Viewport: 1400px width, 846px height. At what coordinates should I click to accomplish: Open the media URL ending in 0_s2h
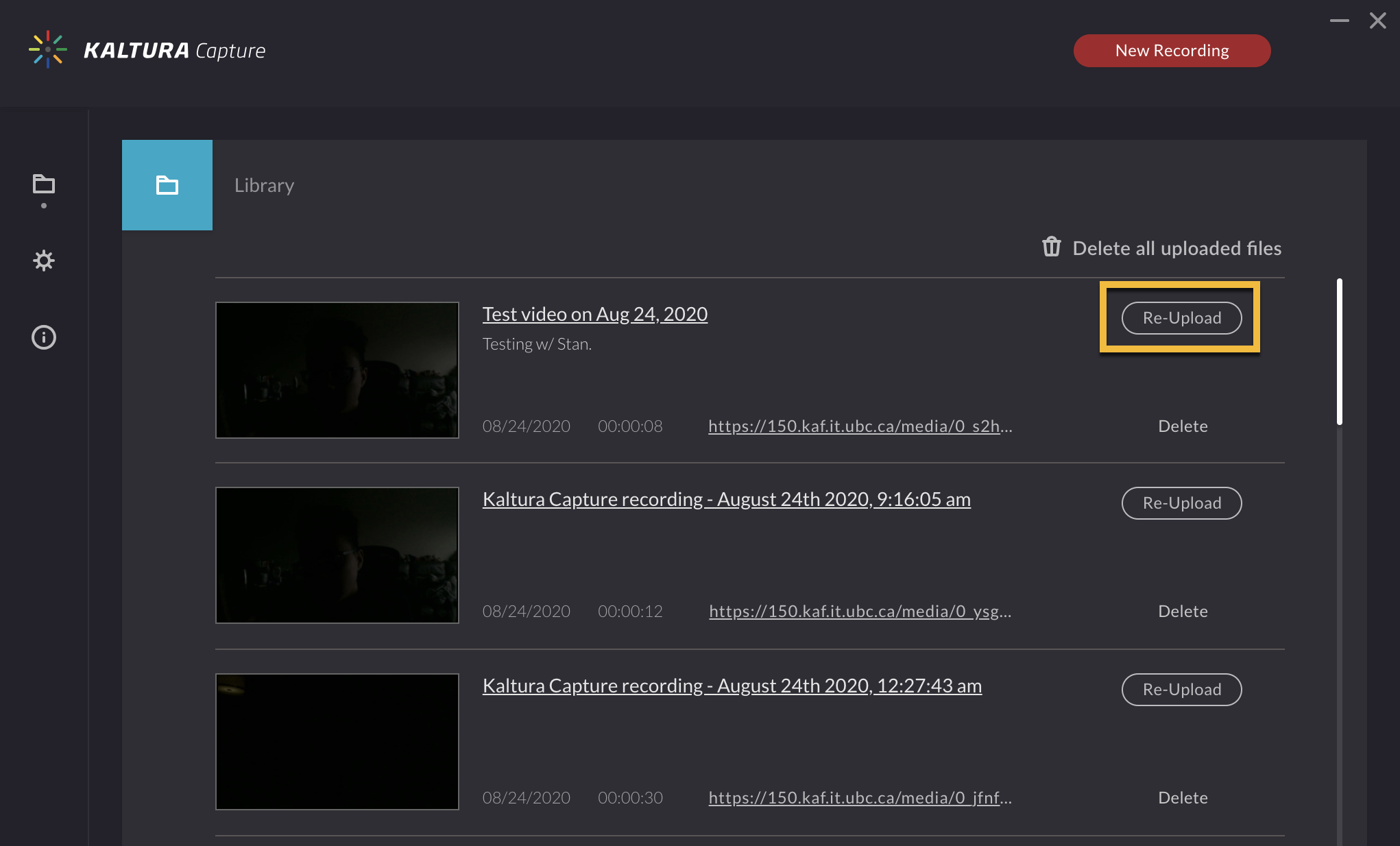coord(860,426)
